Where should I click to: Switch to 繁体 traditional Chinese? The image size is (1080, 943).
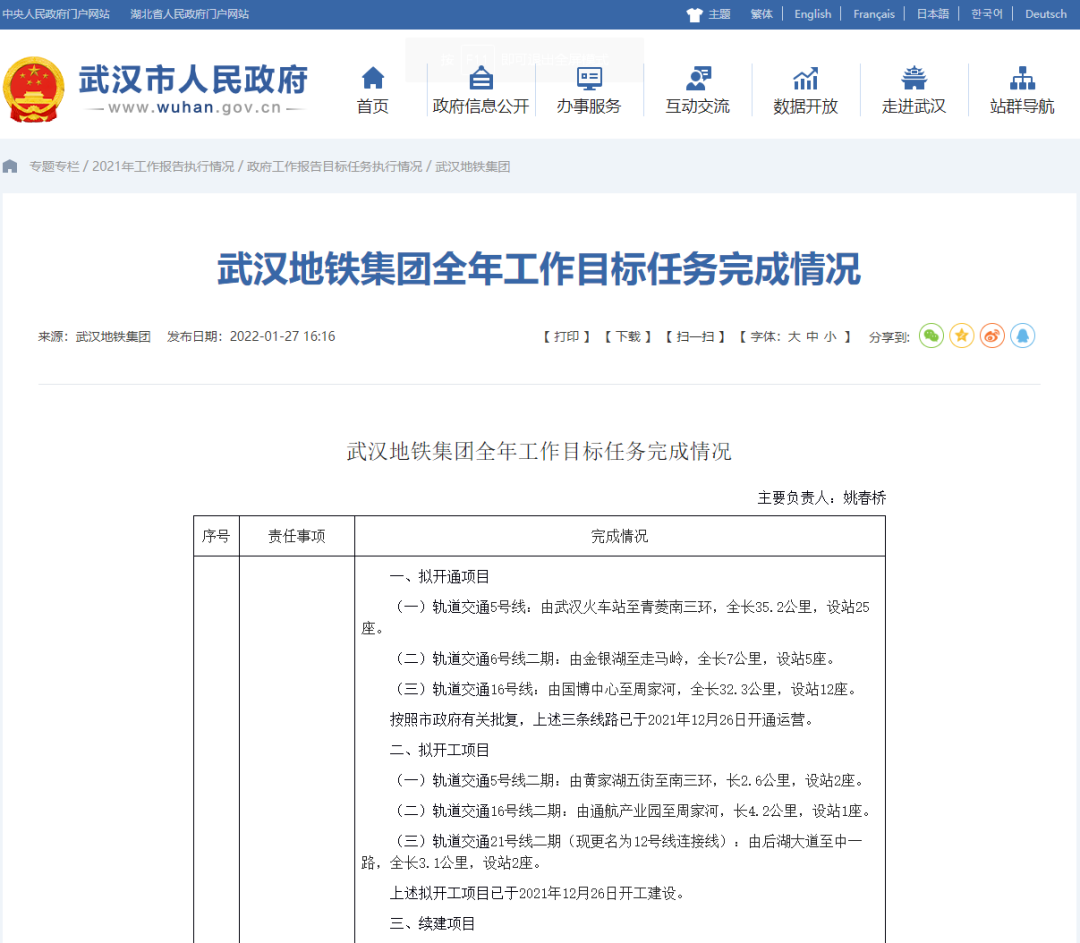(761, 14)
